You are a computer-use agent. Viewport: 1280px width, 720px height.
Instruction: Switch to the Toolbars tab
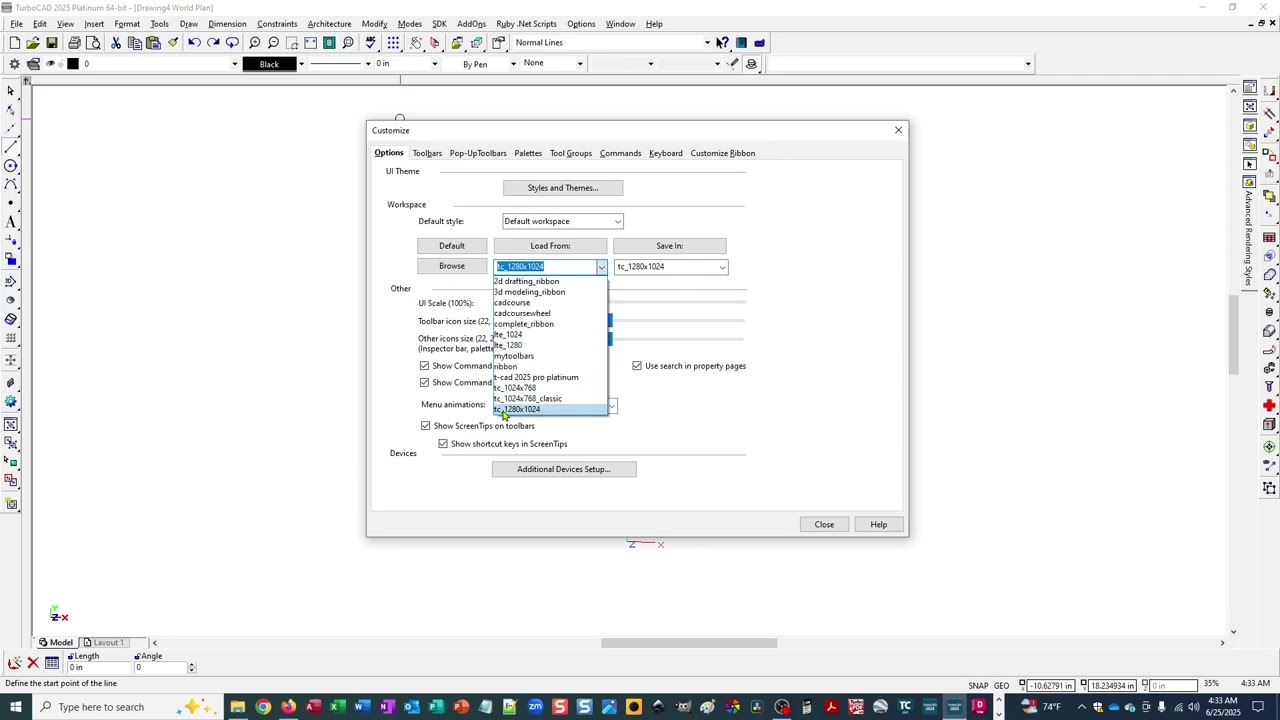tap(427, 153)
